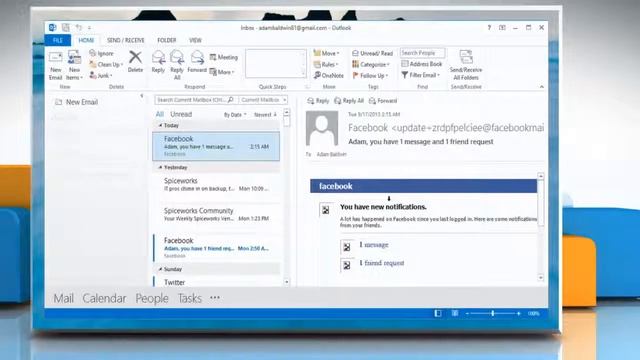Send the message to OneNote
The image size is (640, 360).
(329, 76)
